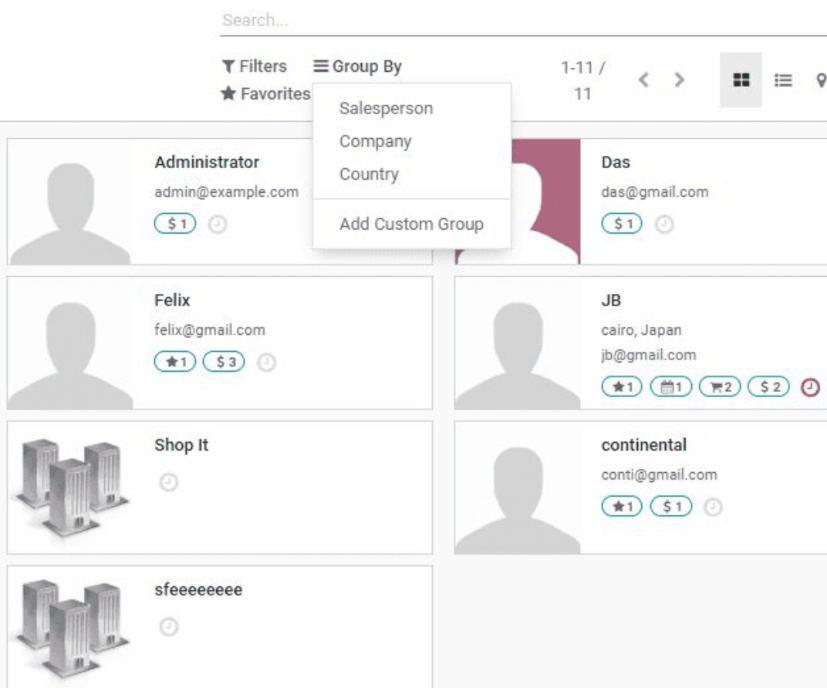Viewport: 827px width, 688px height.
Task: Click Shop It activity clock icon
Action: click(x=169, y=482)
